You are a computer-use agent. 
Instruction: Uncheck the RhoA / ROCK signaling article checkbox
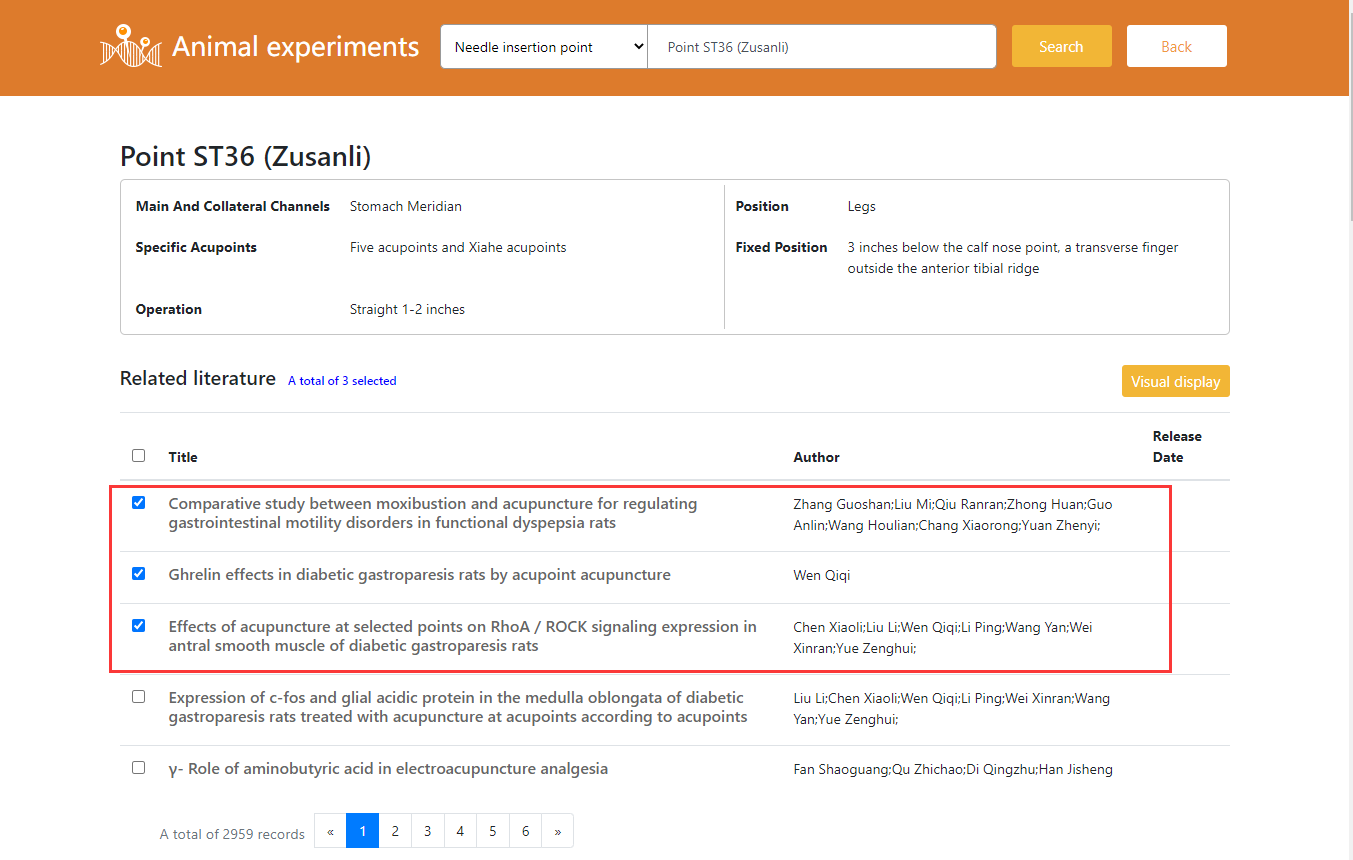coord(138,626)
